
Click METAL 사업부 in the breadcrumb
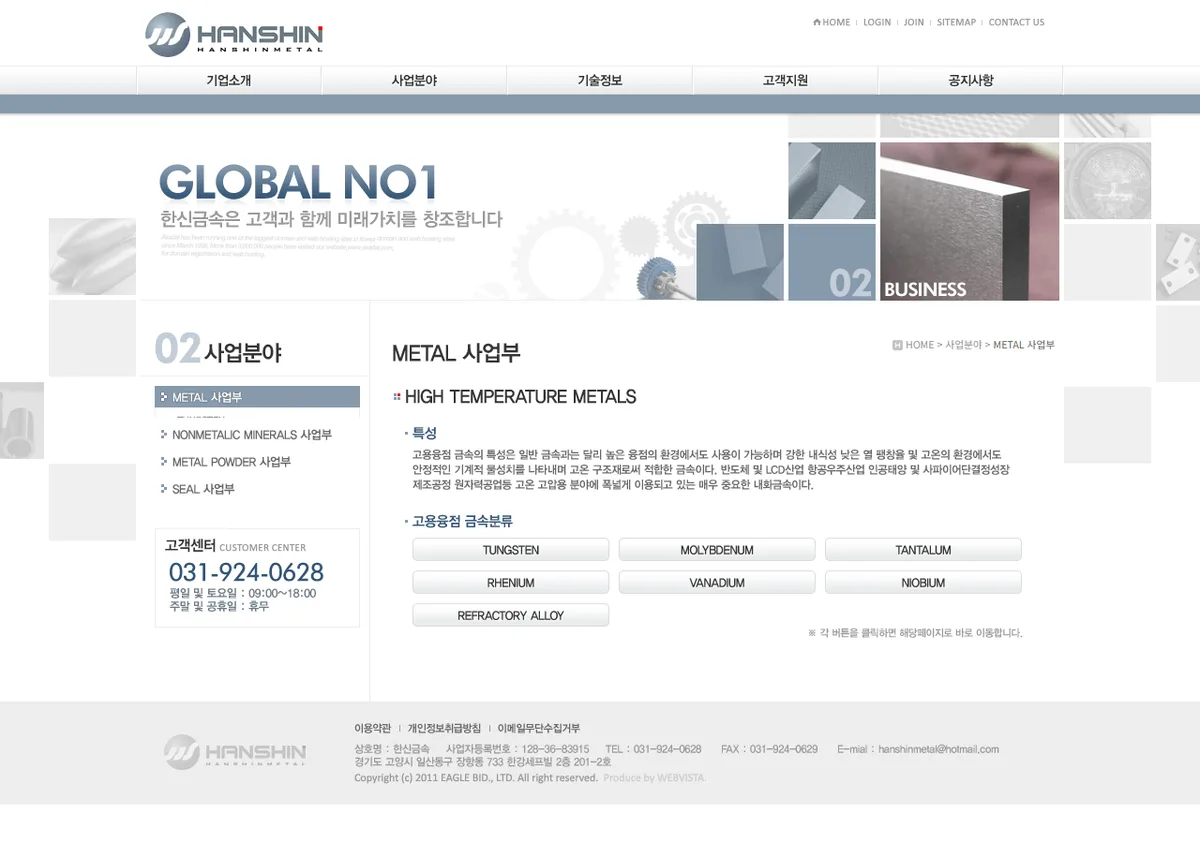1023,345
